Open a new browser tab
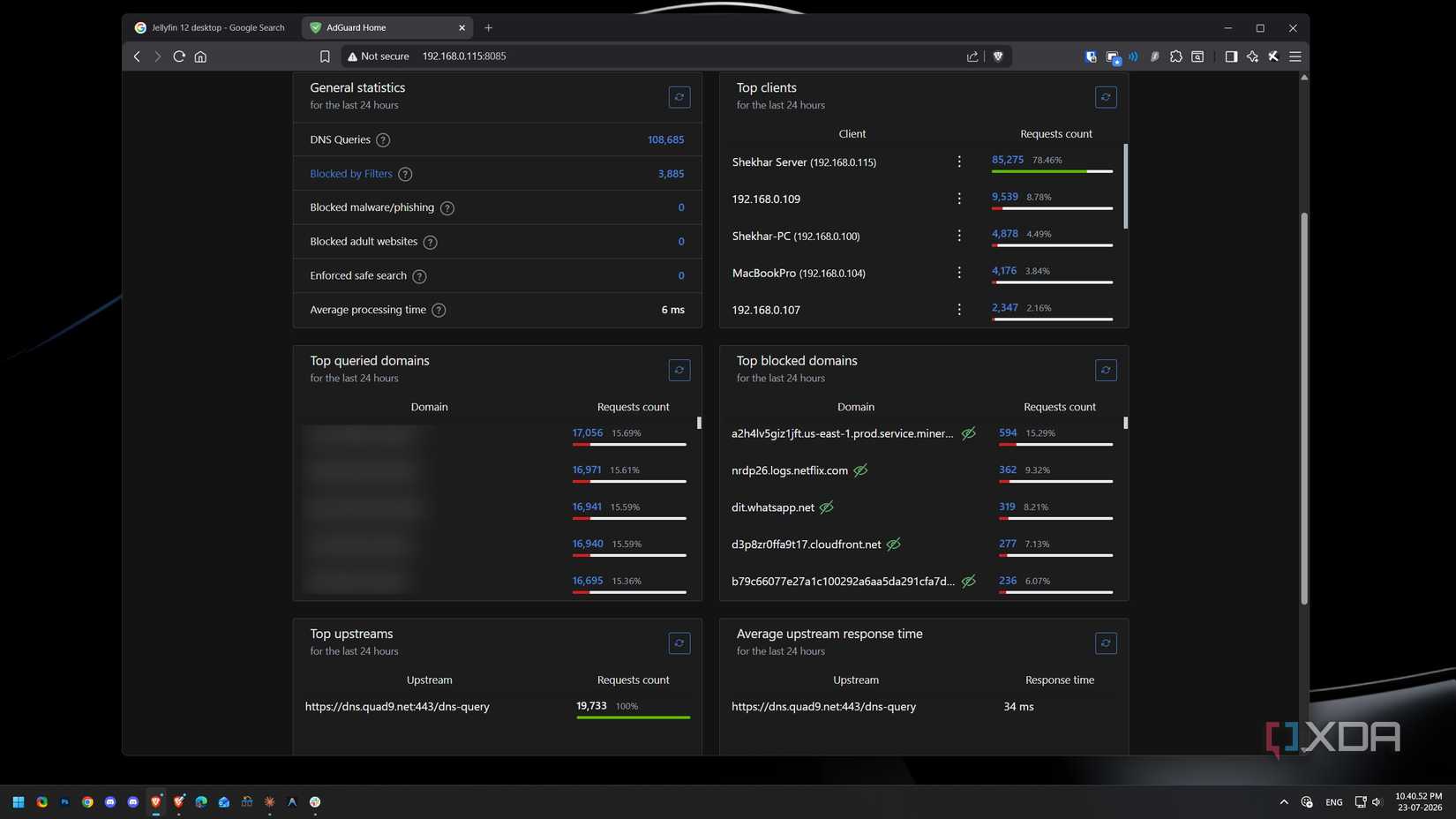1456x819 pixels. coord(488,27)
